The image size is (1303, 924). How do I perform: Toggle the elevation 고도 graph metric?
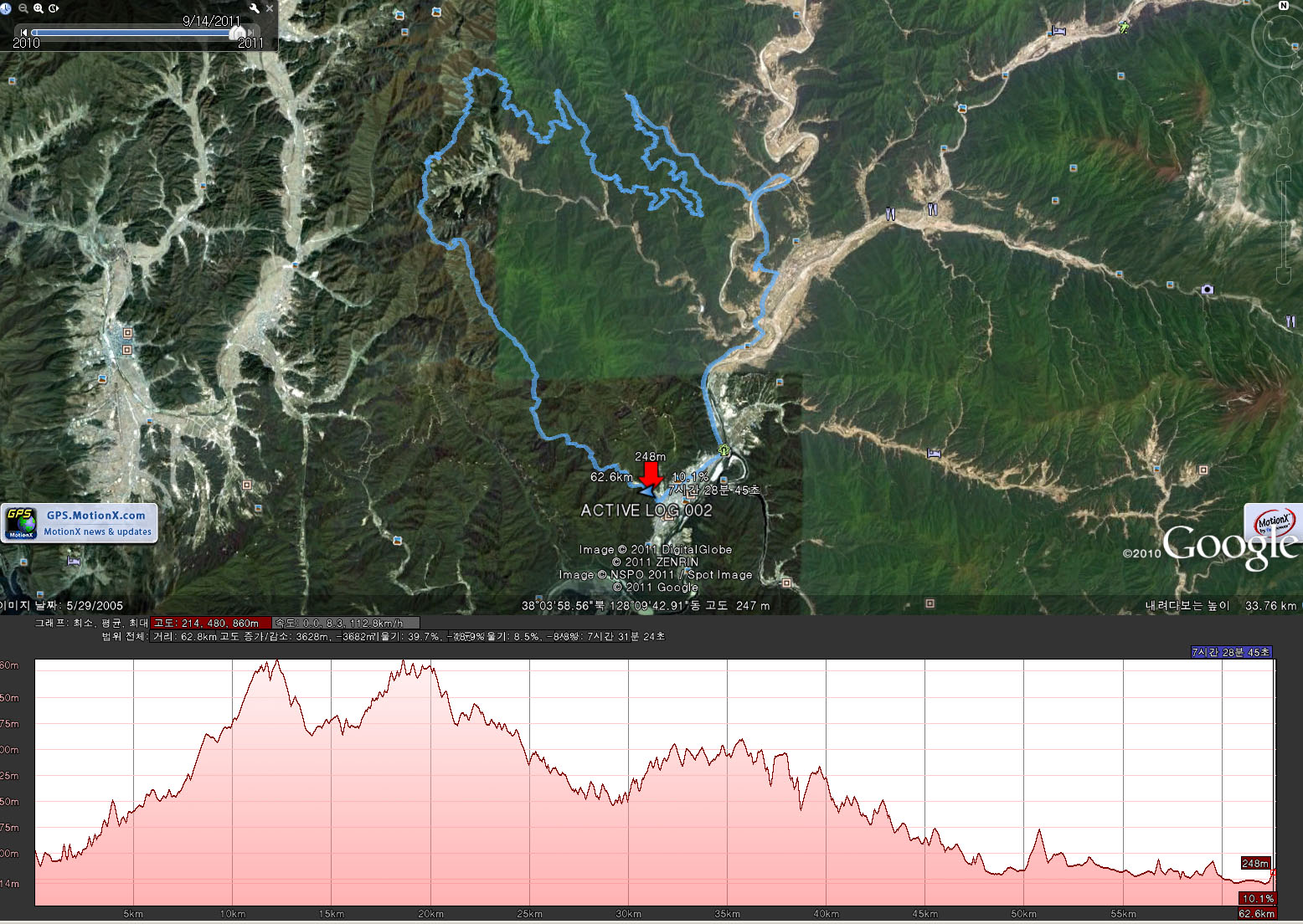(211, 623)
